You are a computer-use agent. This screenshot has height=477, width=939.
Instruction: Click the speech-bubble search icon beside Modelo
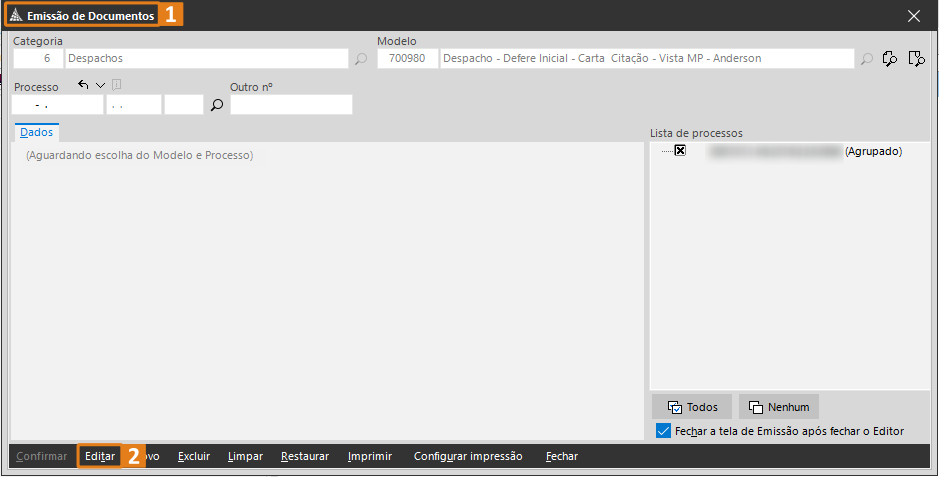tap(890, 59)
